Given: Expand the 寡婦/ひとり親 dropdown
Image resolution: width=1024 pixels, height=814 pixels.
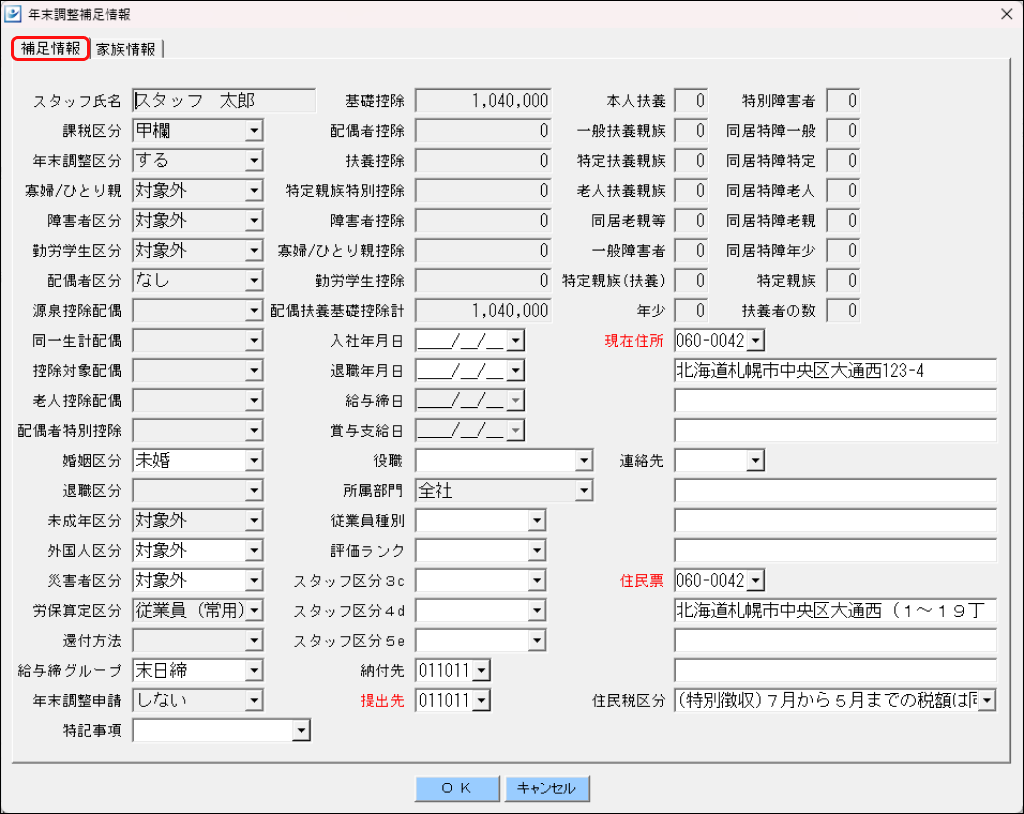Looking at the screenshot, I should [254, 191].
